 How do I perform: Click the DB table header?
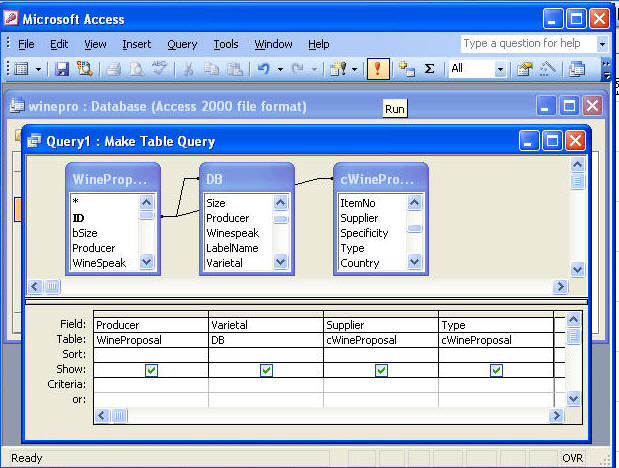point(247,179)
